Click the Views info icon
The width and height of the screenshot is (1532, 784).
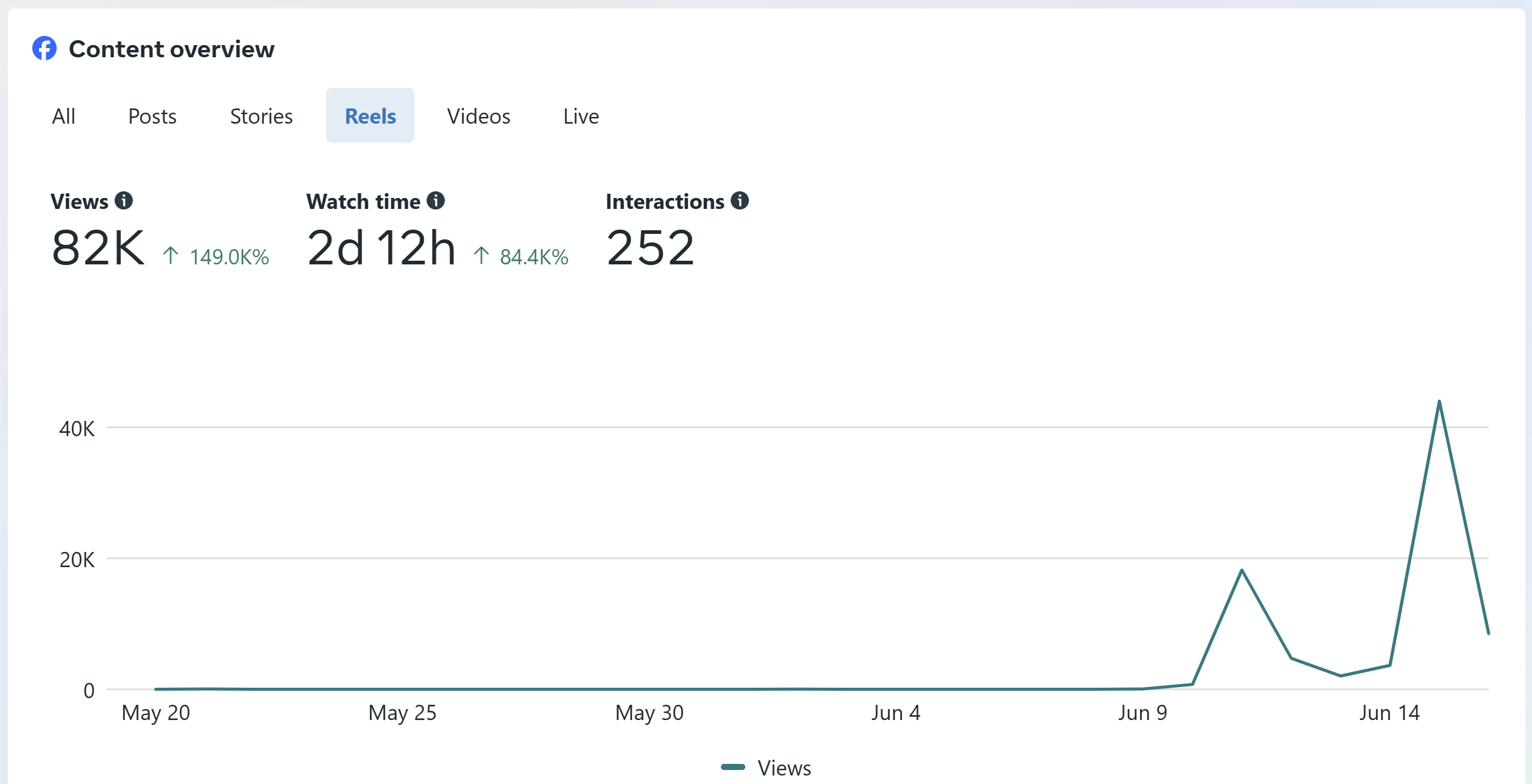[x=124, y=200]
